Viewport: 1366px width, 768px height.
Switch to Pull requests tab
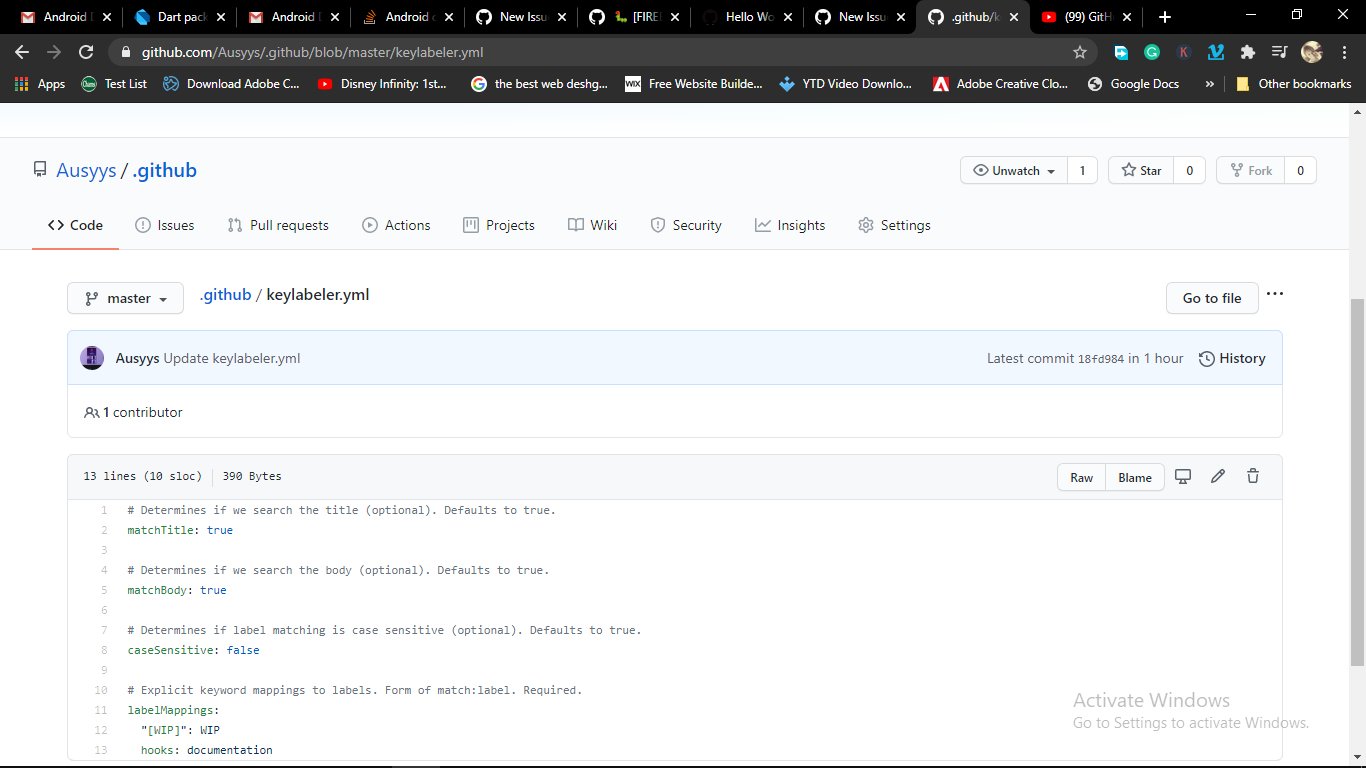[x=278, y=225]
